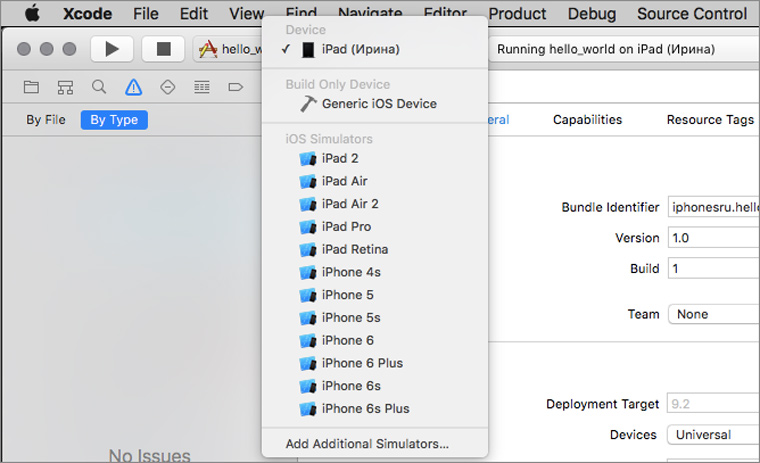The height and width of the screenshot is (463, 760).
Task: Open the Debug navigator icon
Action: click(x=202, y=87)
